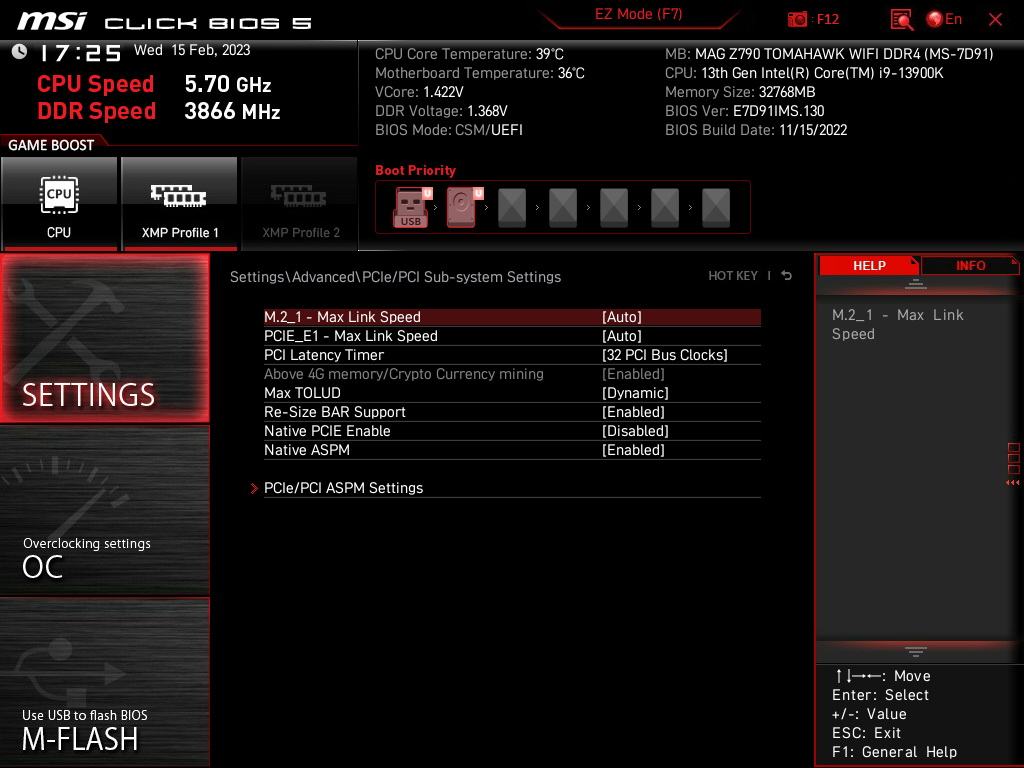Select the USB boot priority device icon

[411, 207]
